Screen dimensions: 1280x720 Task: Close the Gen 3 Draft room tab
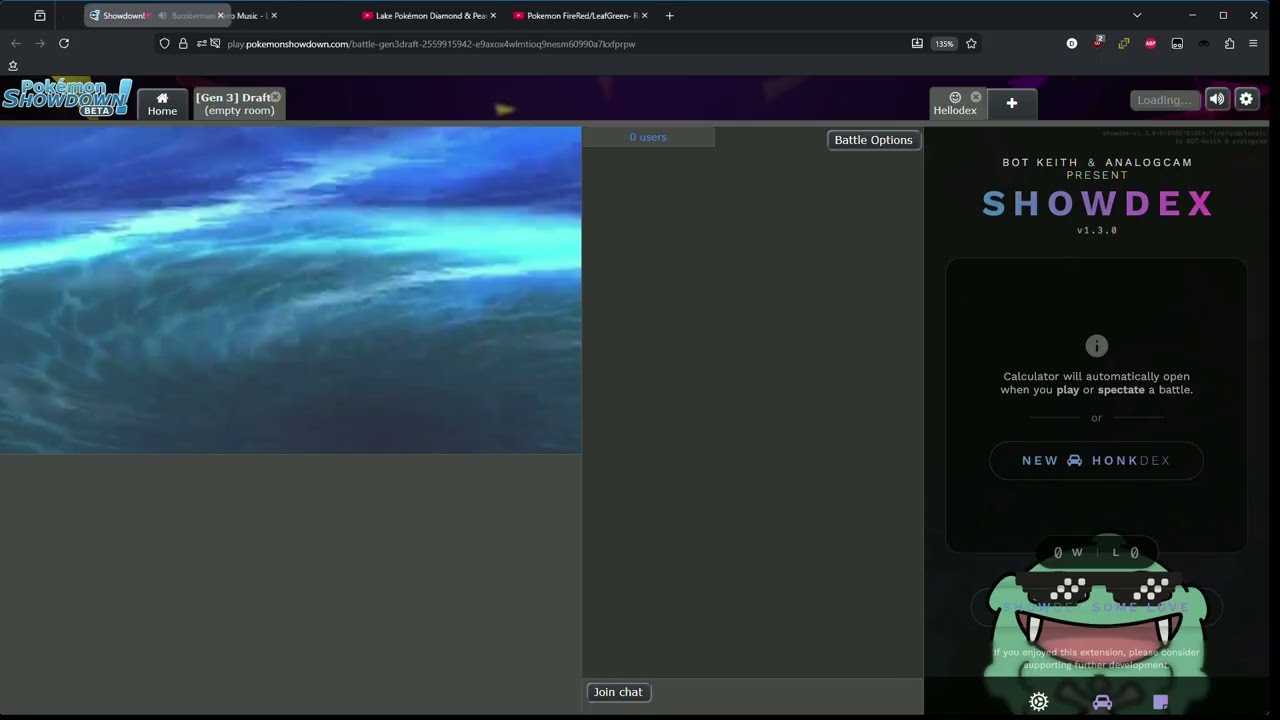tap(275, 97)
